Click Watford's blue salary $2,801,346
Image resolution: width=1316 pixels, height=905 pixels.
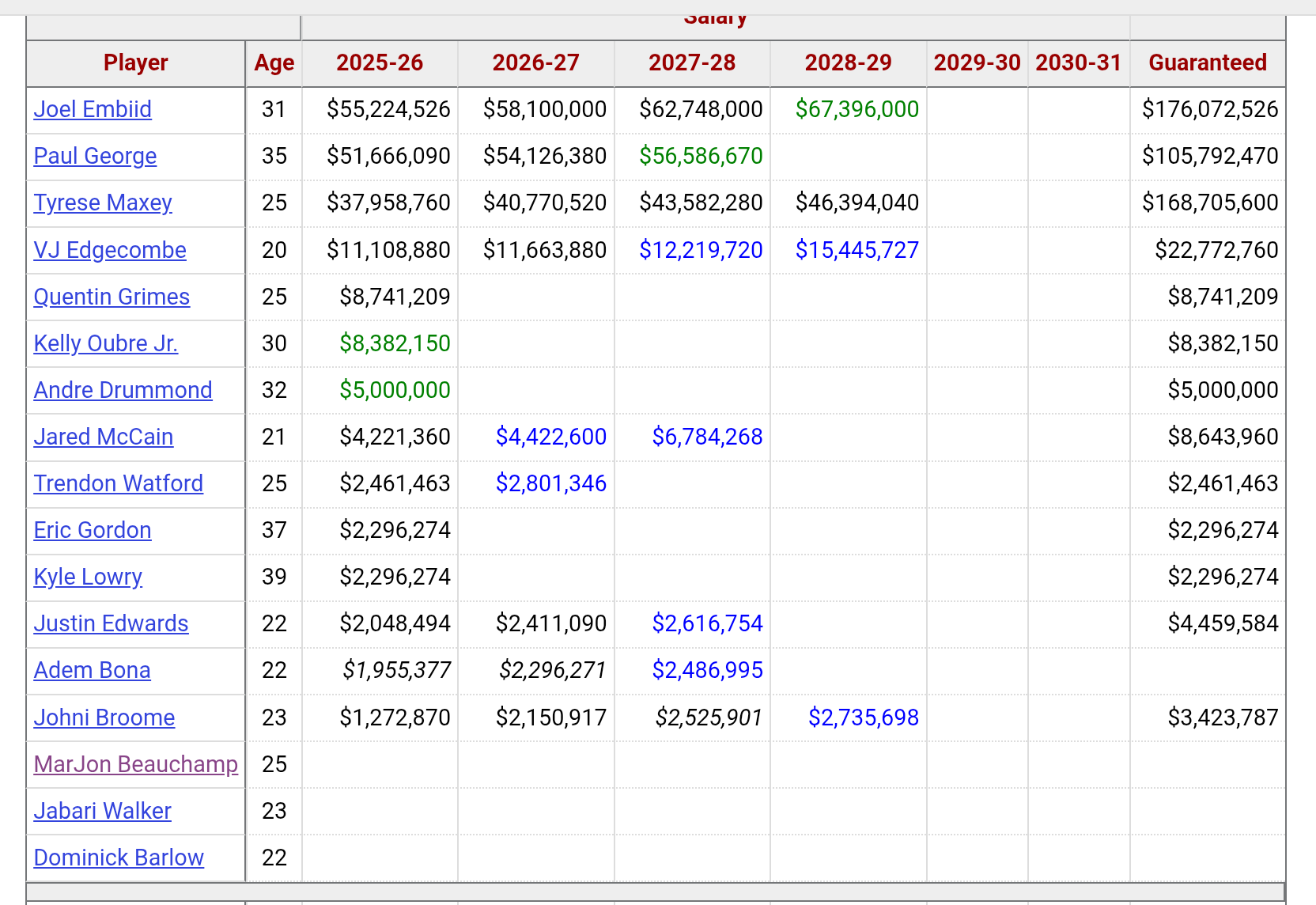point(551,483)
